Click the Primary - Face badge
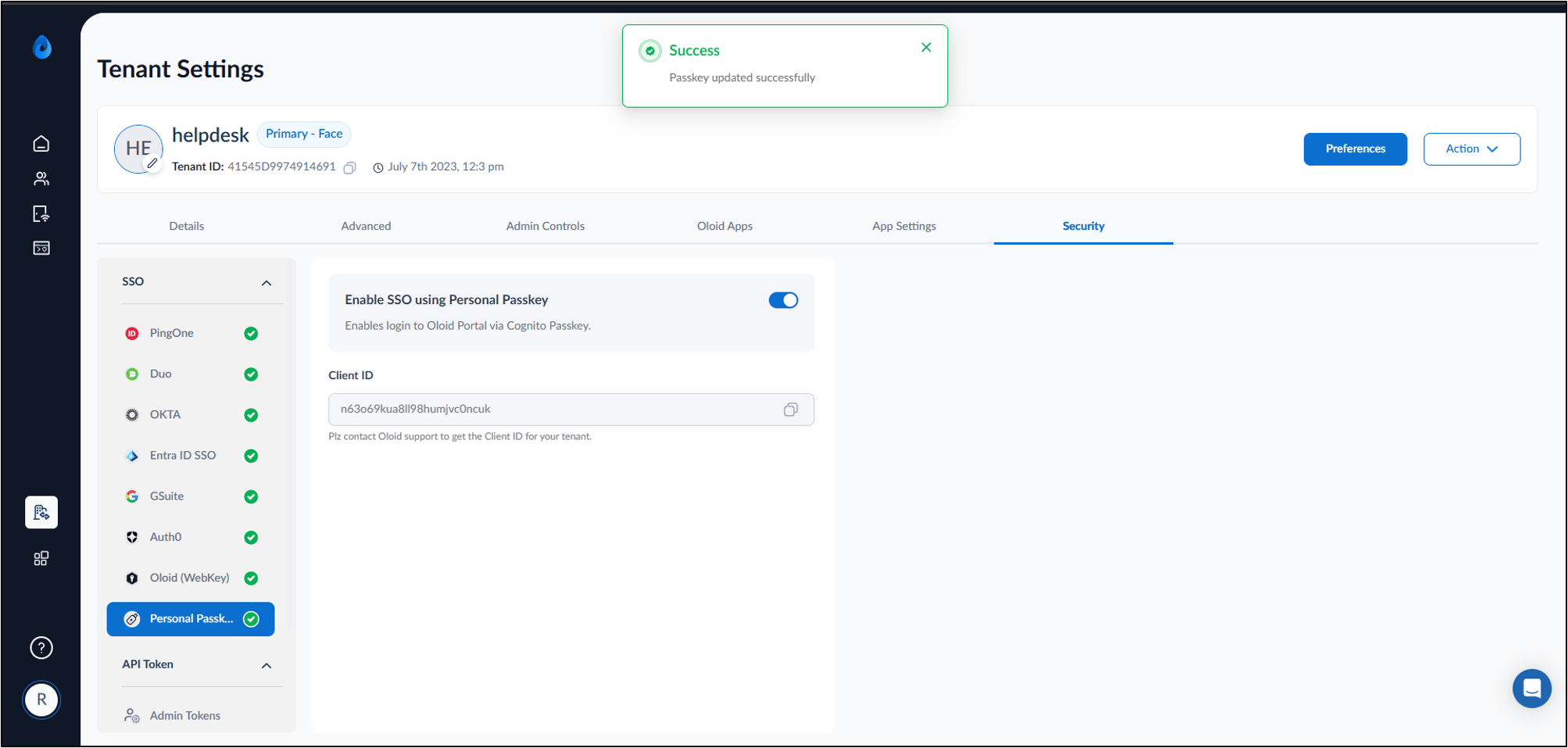The height and width of the screenshot is (748, 1568). coord(304,134)
